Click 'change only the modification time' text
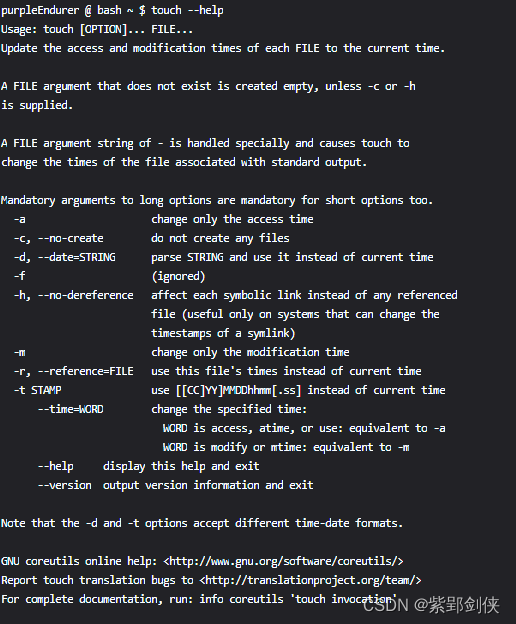Viewport: 516px width, 624px height. [x=250, y=352]
